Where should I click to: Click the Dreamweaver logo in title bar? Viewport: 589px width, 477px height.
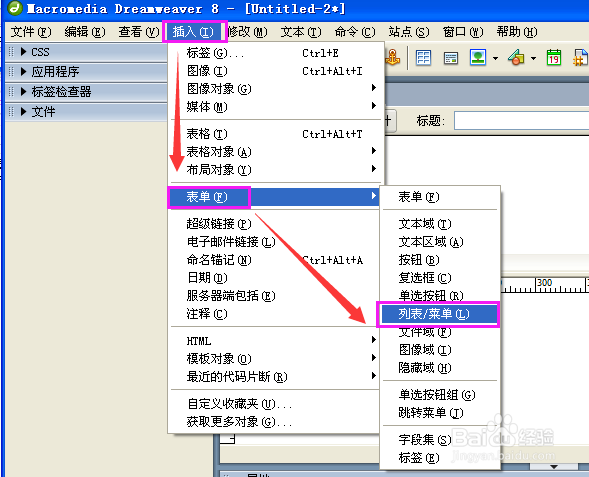15,8
